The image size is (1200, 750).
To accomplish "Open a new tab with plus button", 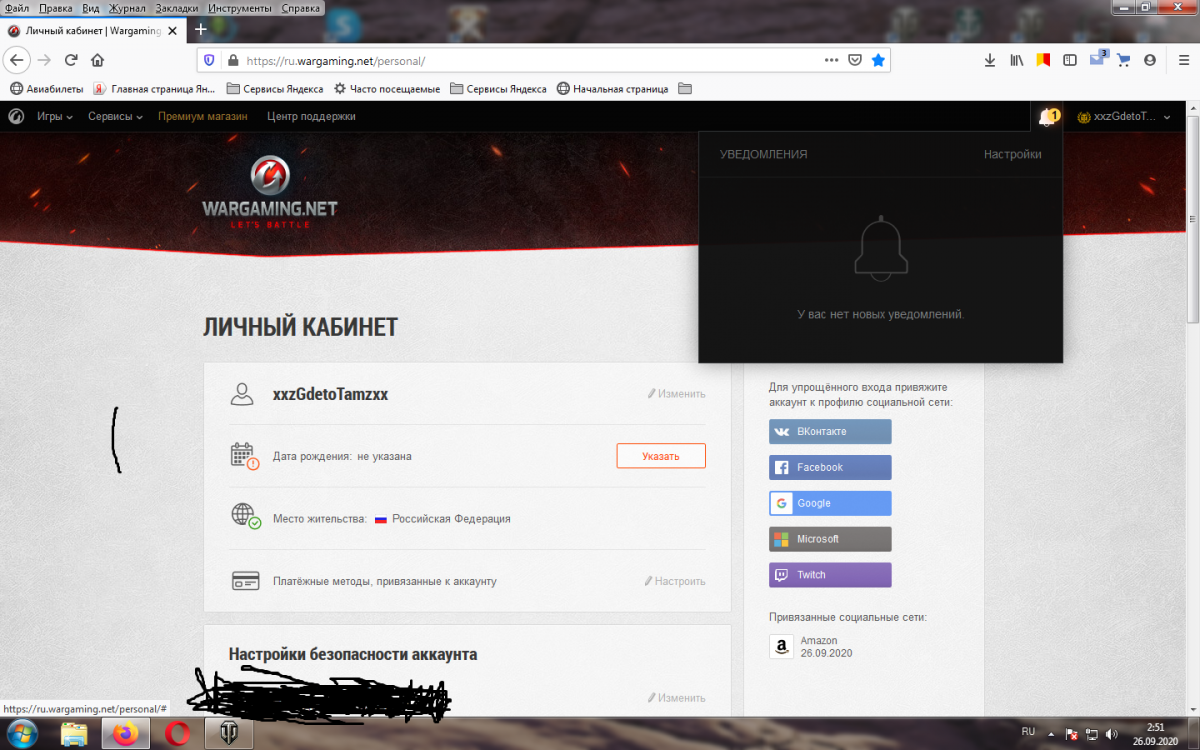I will [201, 30].
